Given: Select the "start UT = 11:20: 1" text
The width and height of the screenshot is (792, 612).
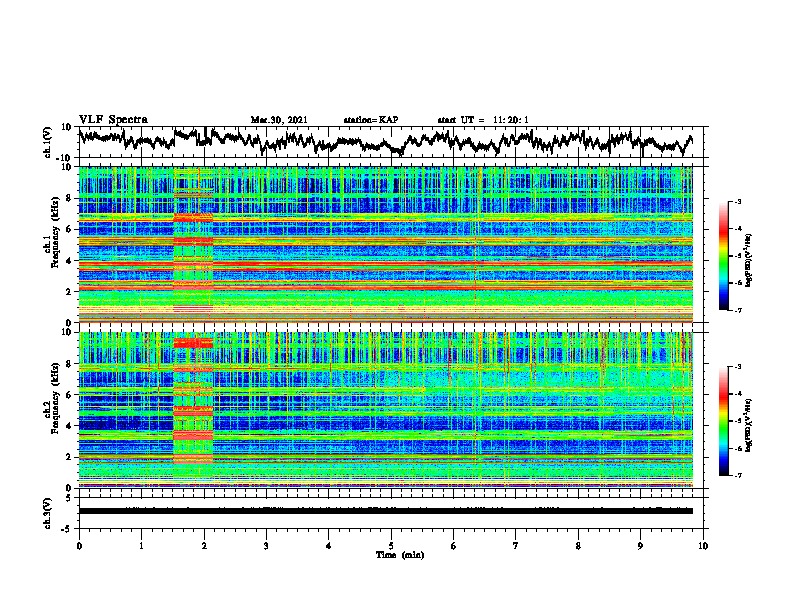Looking at the screenshot, I should 483,120.
